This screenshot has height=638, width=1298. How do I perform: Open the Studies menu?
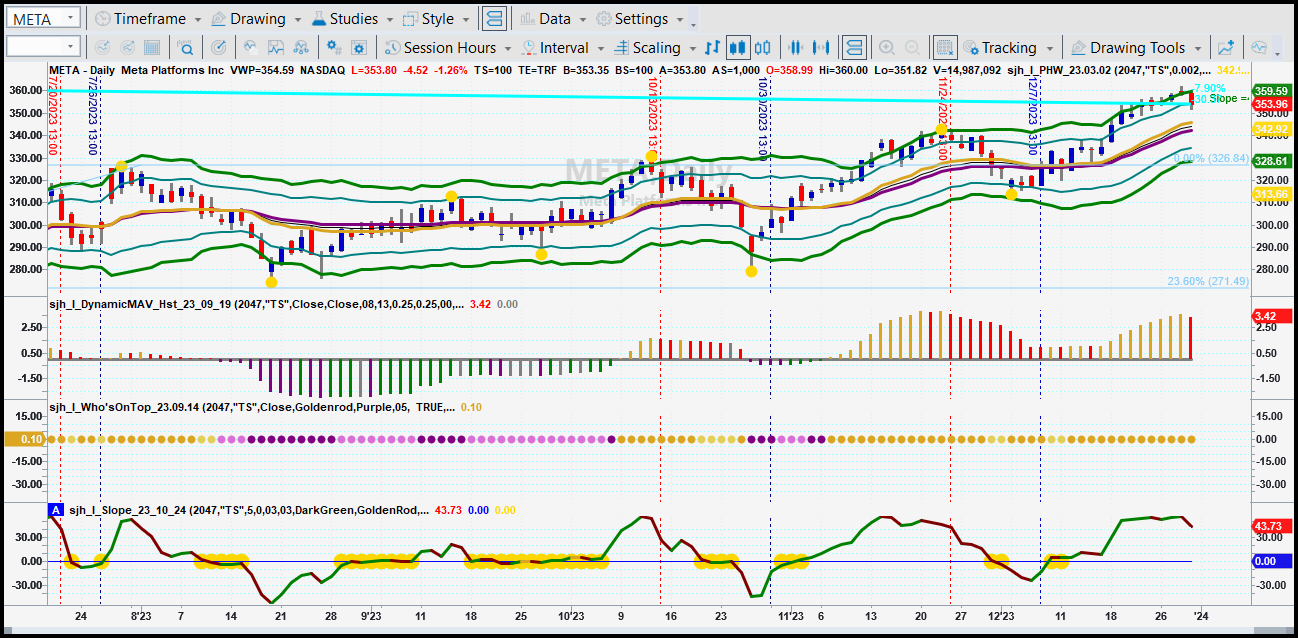(x=351, y=18)
